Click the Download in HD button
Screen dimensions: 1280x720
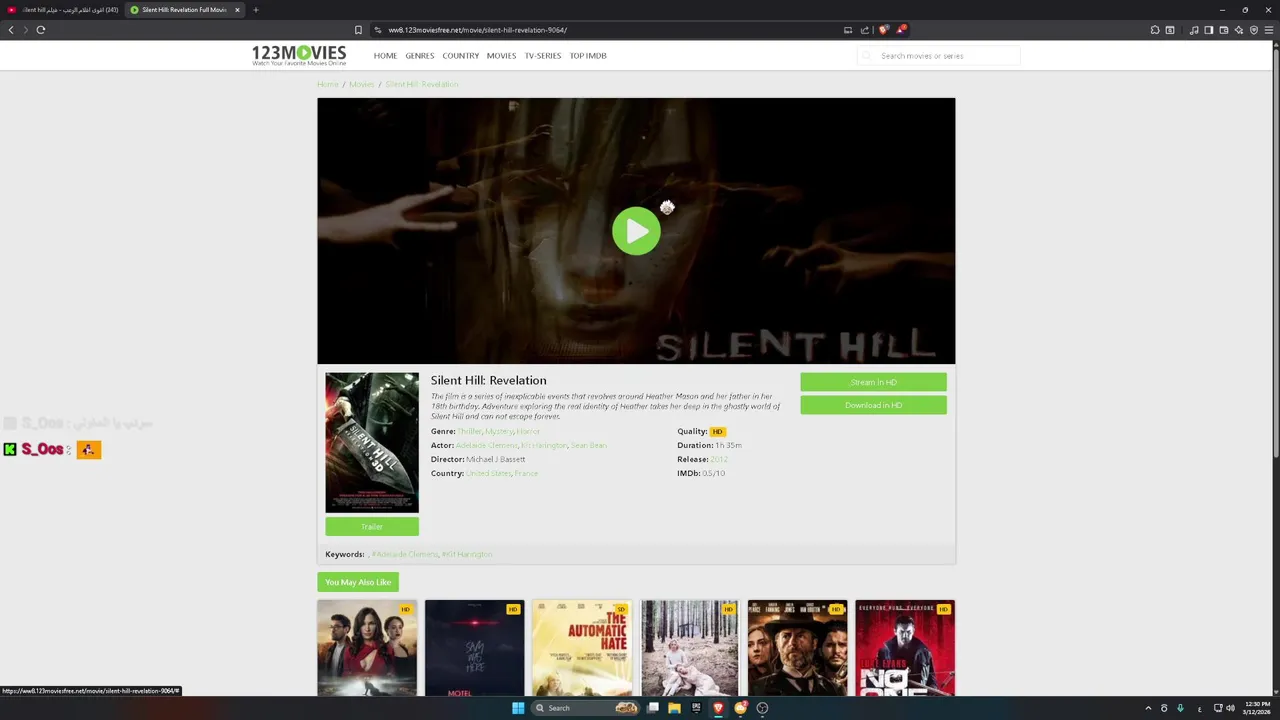tap(873, 405)
